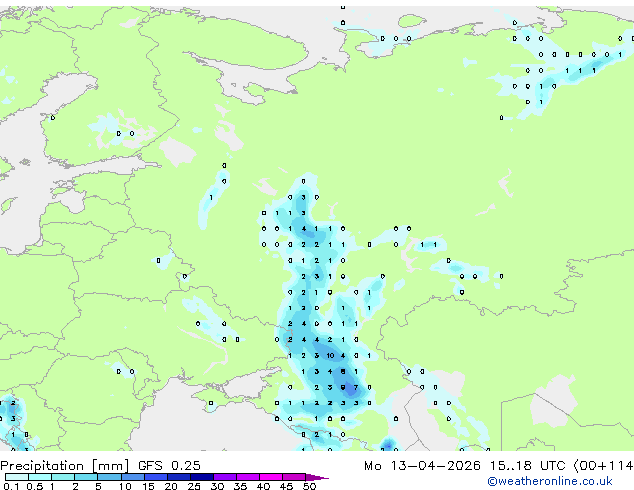Click the '10' precipitation value on map

click(330, 356)
